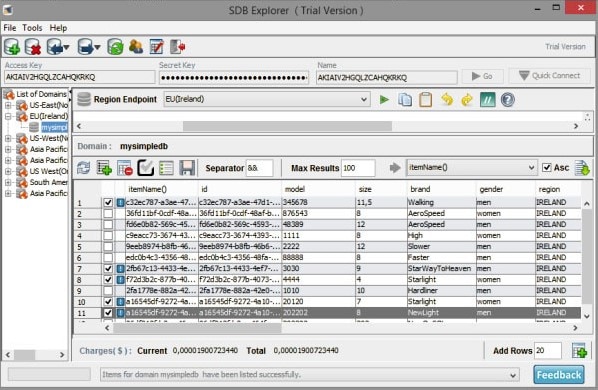
Task: Expand the US-West(N tree node
Action: click(8, 138)
